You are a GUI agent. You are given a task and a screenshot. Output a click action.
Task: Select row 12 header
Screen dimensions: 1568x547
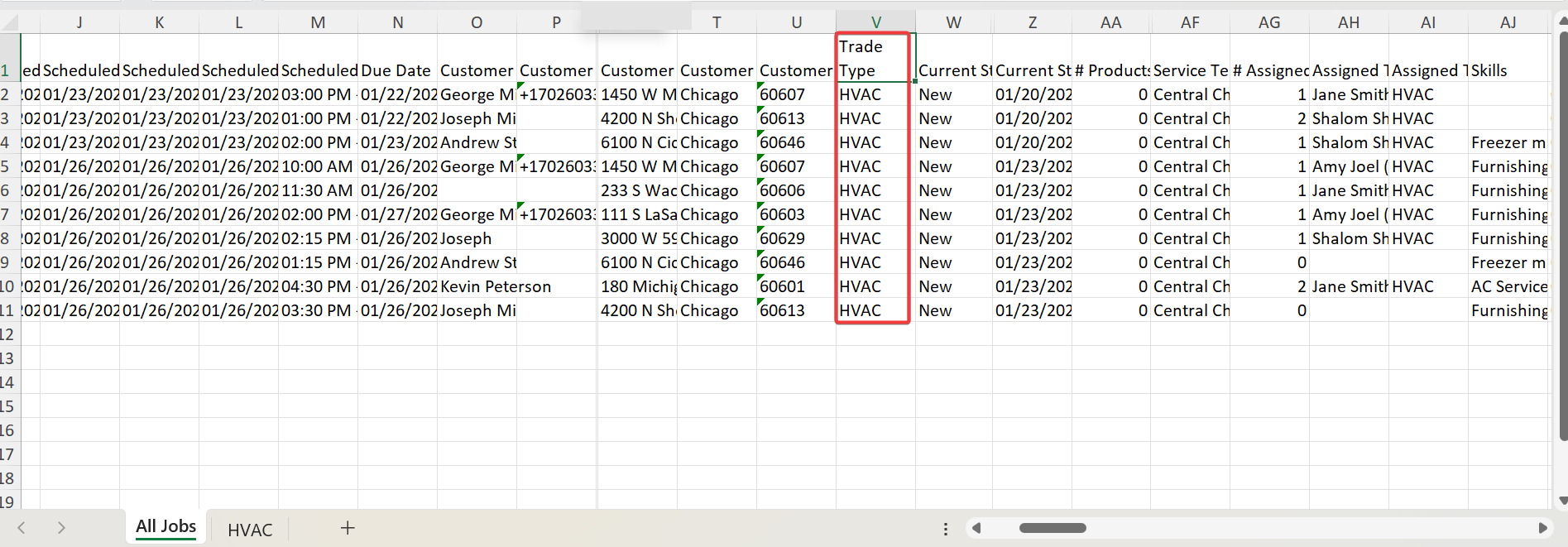pos(9,334)
